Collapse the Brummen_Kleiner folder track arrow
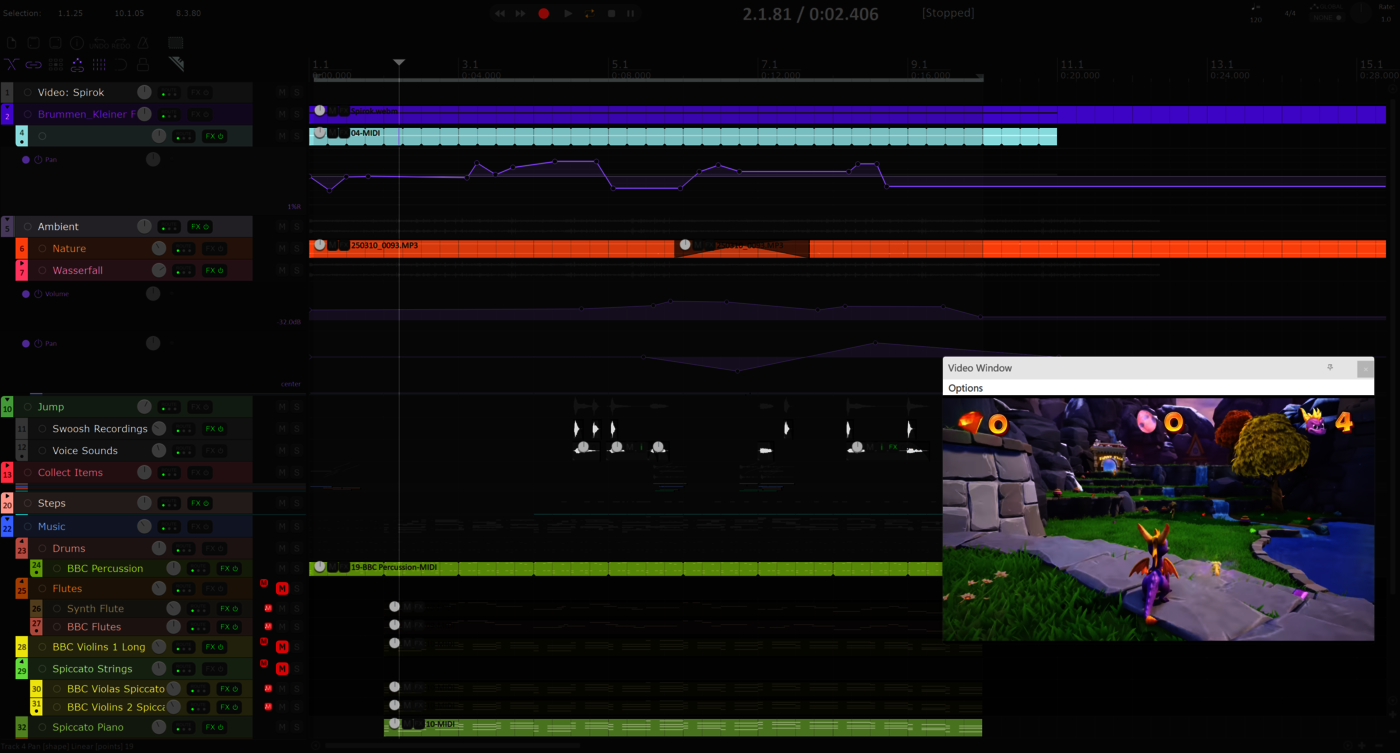Image resolution: width=1400 pixels, height=753 pixels. (7, 107)
